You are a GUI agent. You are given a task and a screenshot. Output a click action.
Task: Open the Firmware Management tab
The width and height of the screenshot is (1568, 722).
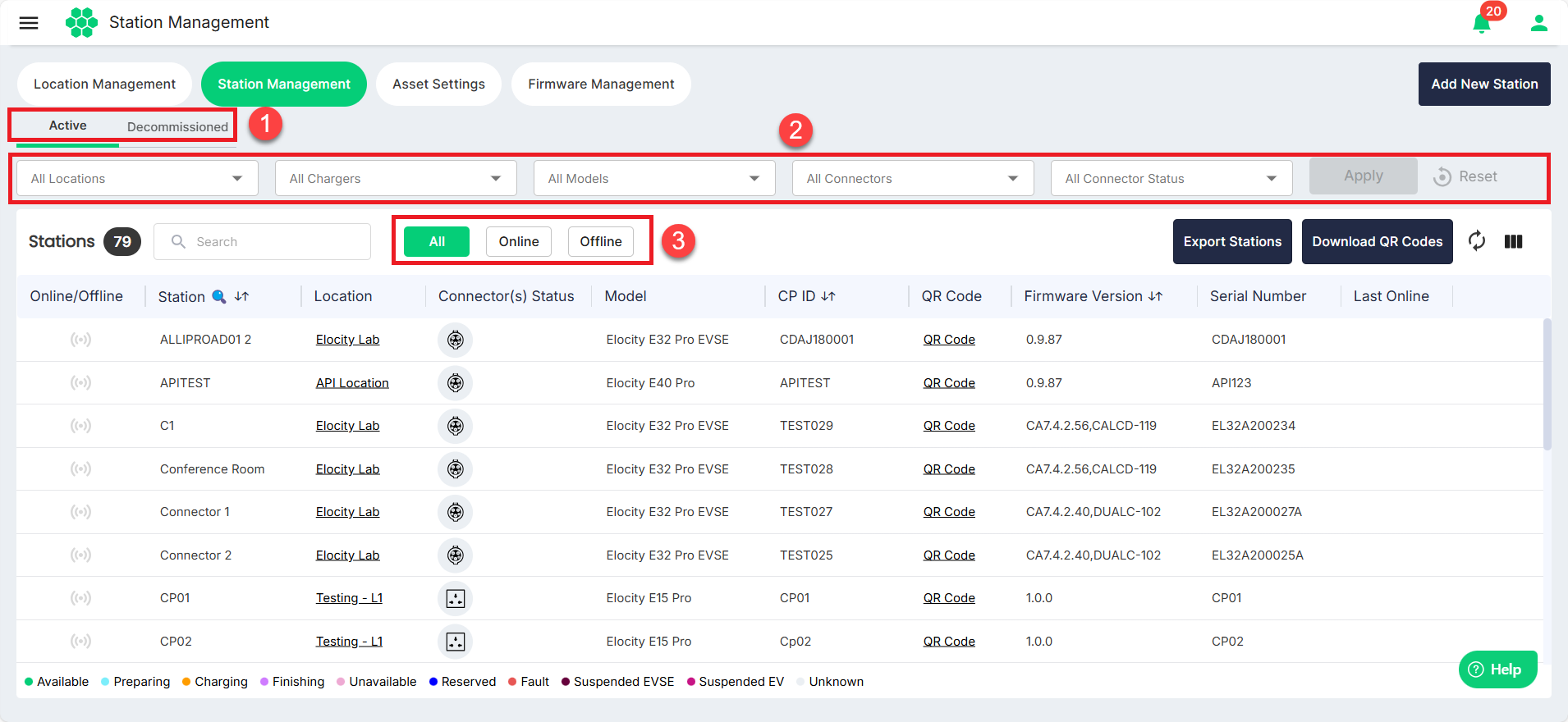tap(601, 84)
